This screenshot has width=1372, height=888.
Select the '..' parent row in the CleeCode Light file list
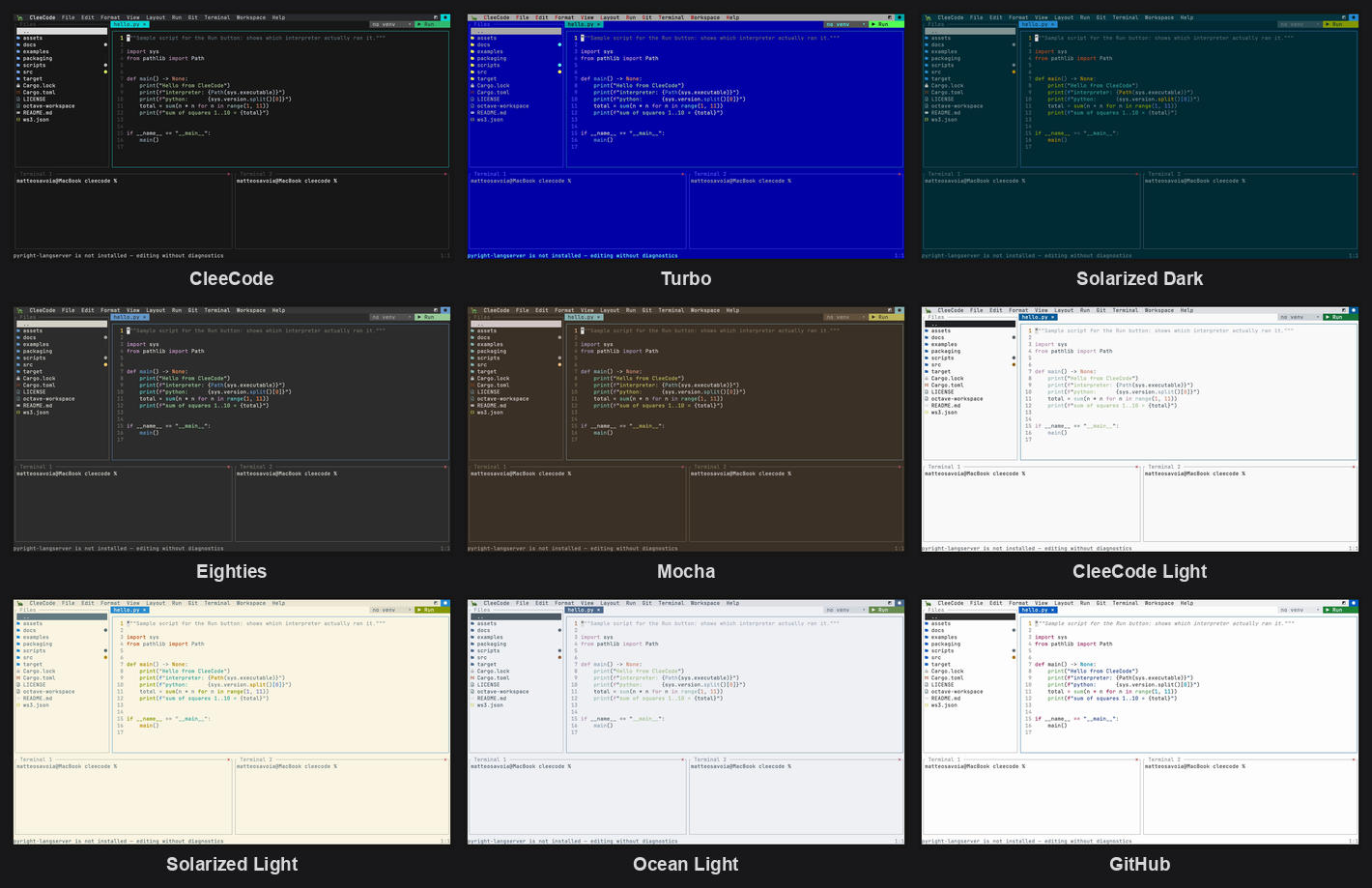point(970,324)
